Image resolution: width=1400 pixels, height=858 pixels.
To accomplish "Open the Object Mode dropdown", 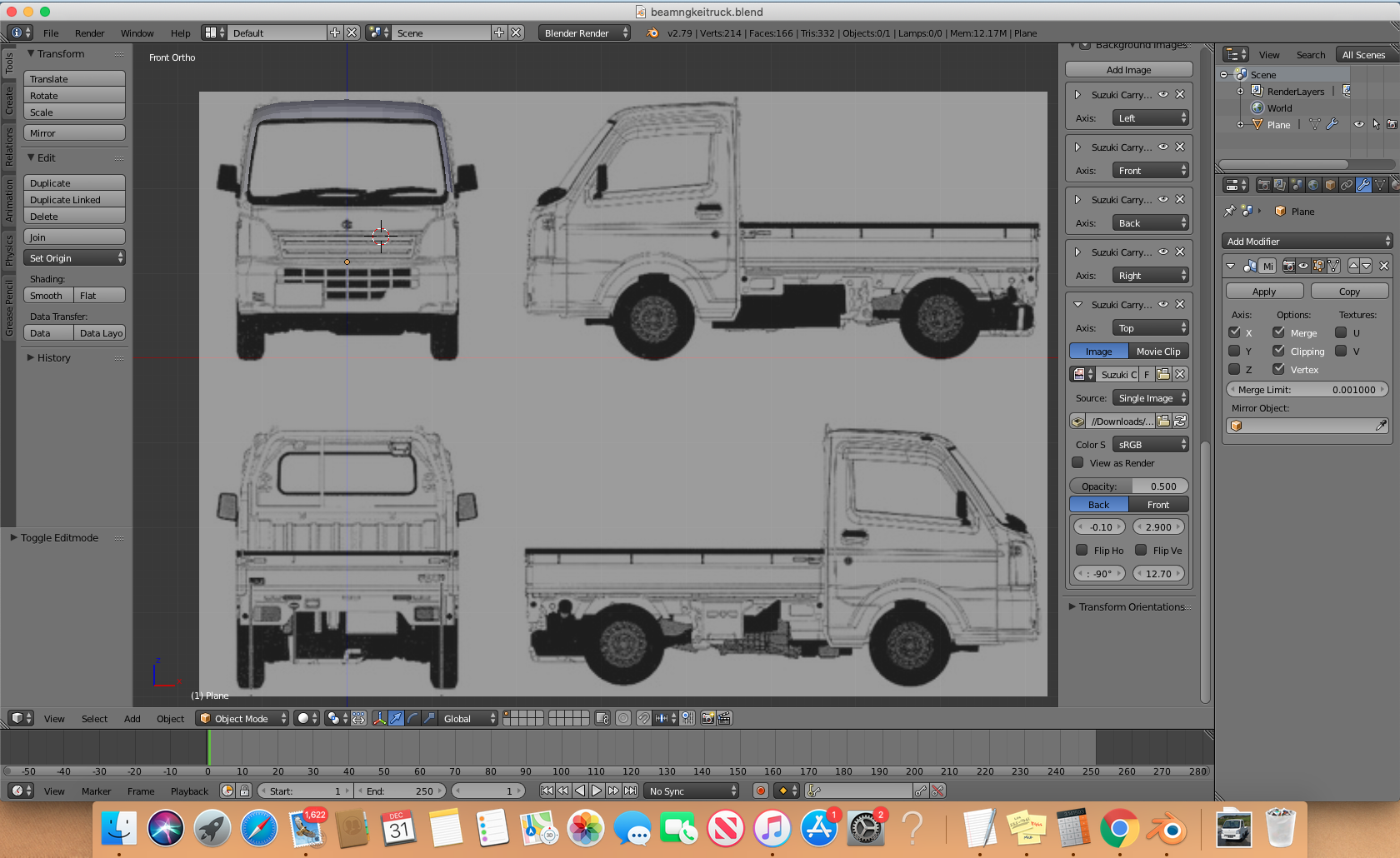I will (x=242, y=718).
